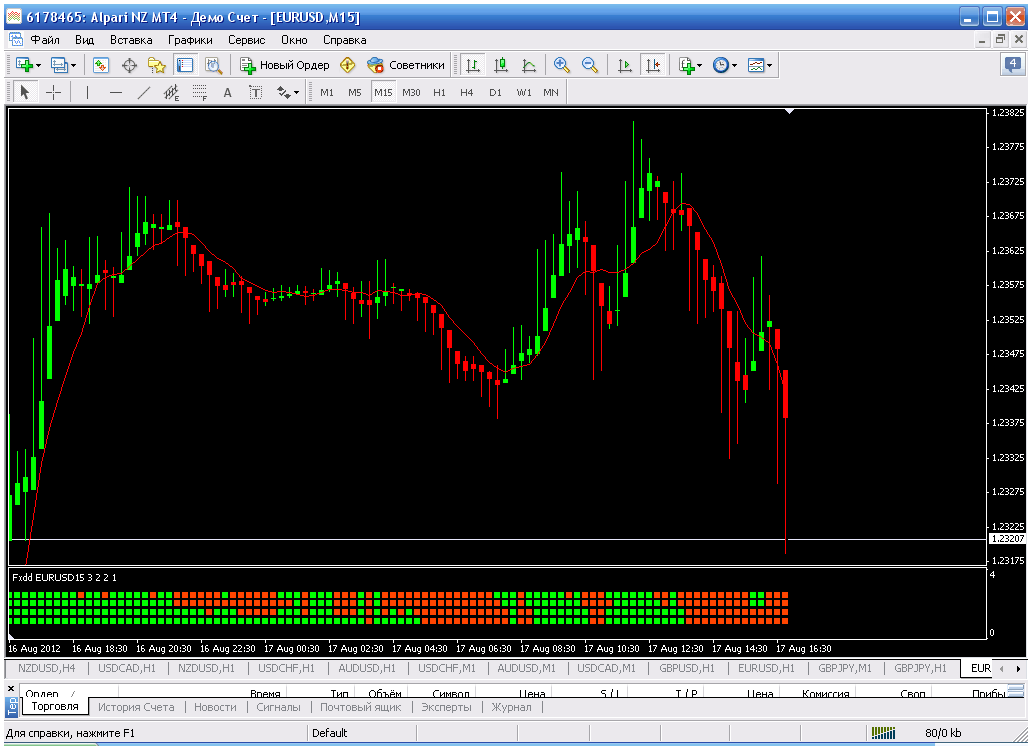1032x746 pixels.
Task: Switch to the GBPJPY,M1 chart tab
Action: point(845,668)
